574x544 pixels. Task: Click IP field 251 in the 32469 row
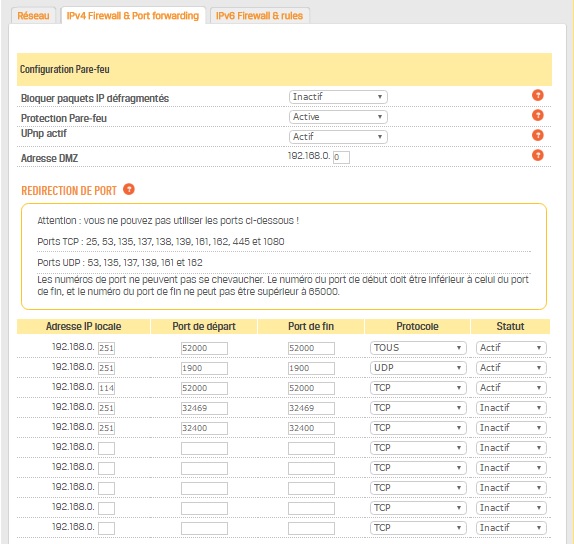(107, 408)
